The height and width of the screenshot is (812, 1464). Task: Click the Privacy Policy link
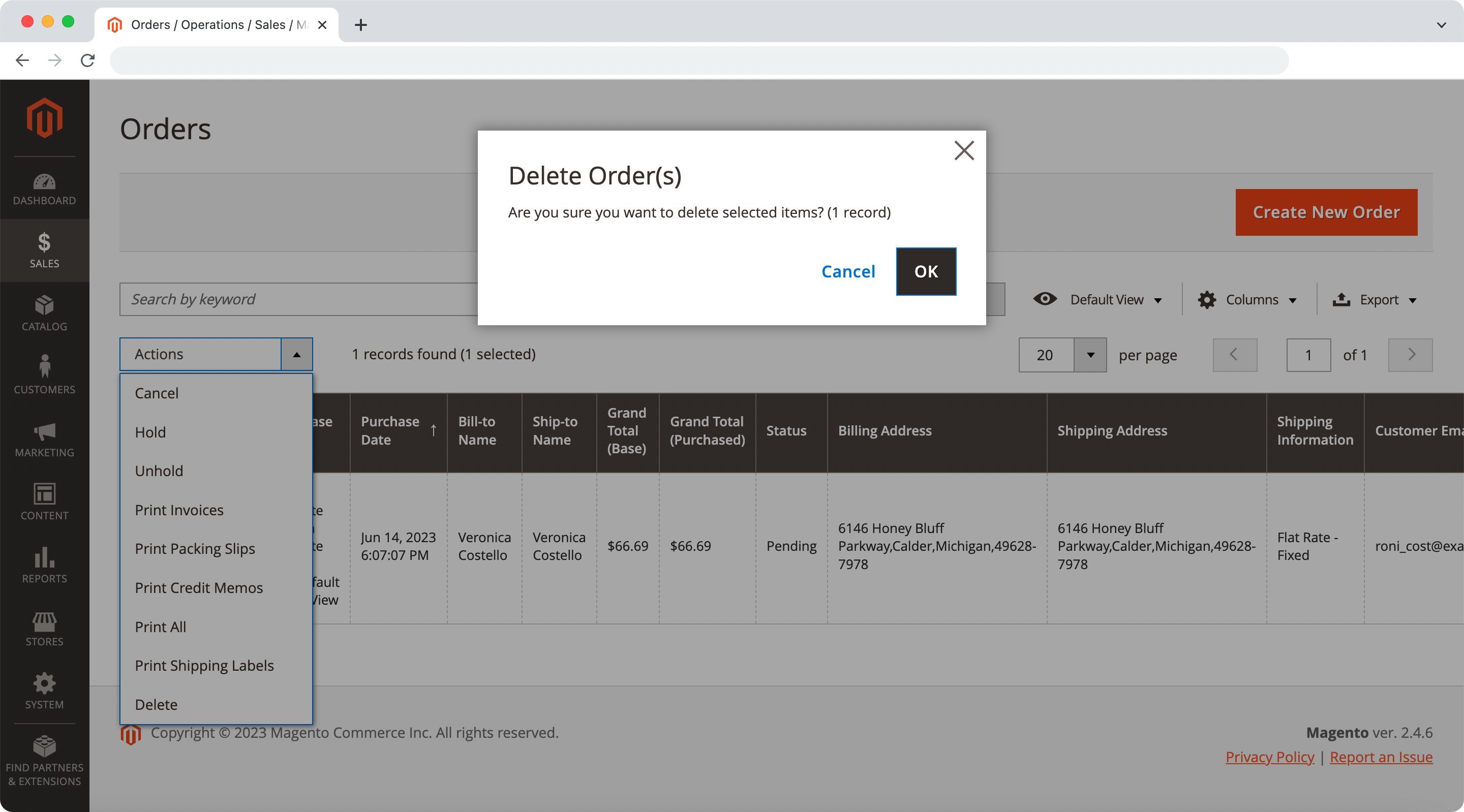1269,757
